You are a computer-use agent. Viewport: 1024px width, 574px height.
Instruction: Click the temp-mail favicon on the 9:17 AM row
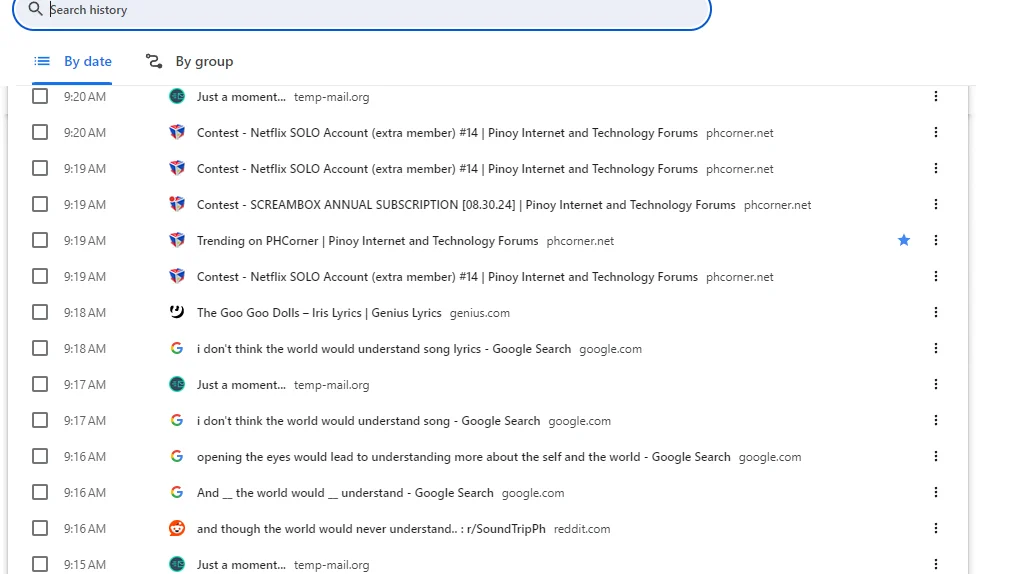click(177, 384)
